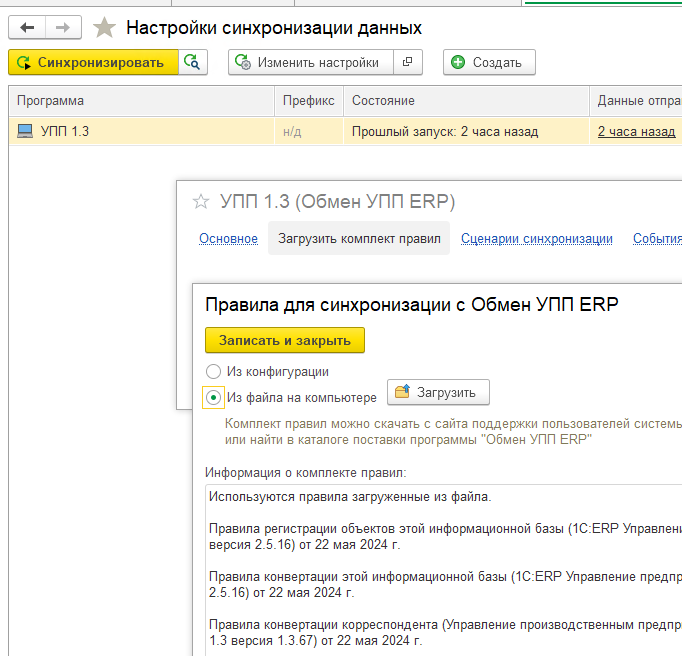This screenshot has width=682, height=656.
Task: Go forward with the right arrow button
Action: [64, 28]
